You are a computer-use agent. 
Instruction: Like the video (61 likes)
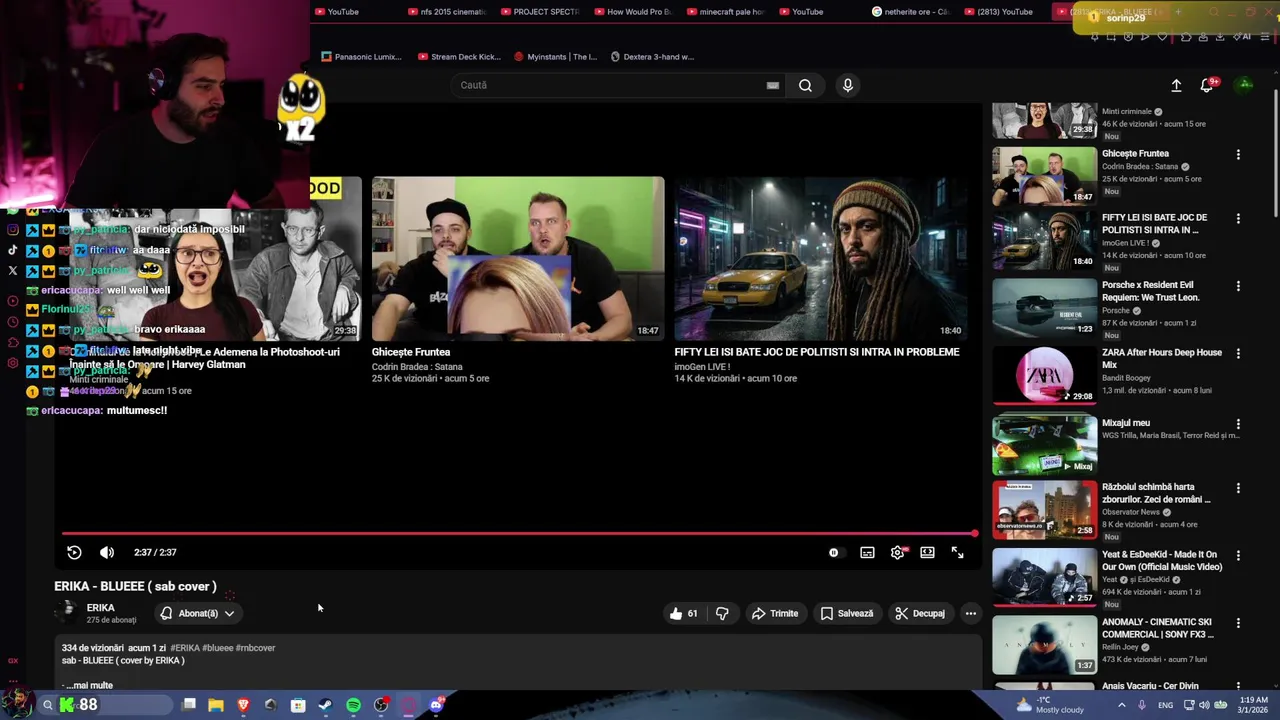point(683,613)
